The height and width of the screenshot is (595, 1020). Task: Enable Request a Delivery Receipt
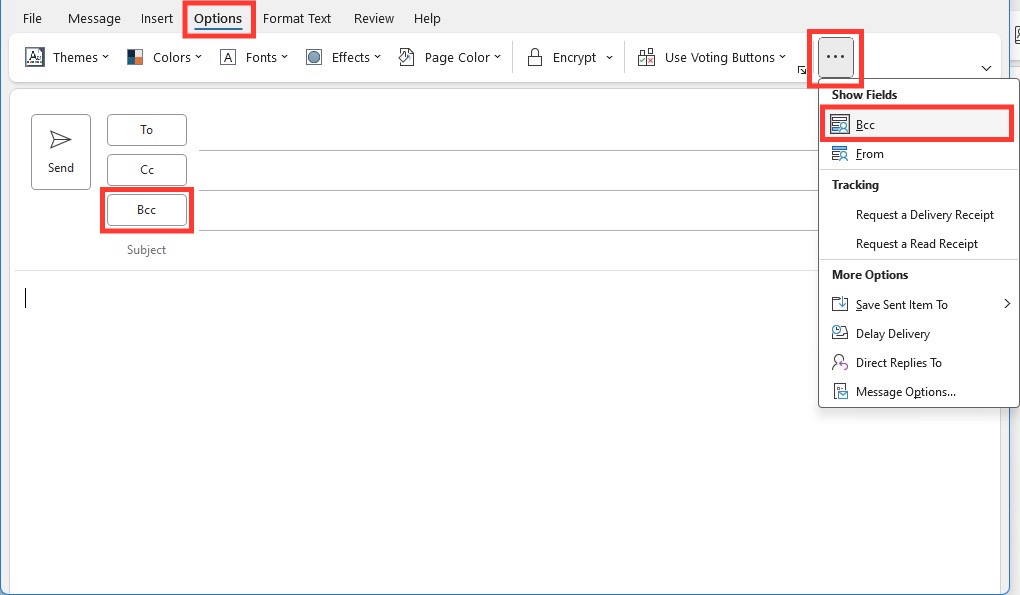coord(918,215)
